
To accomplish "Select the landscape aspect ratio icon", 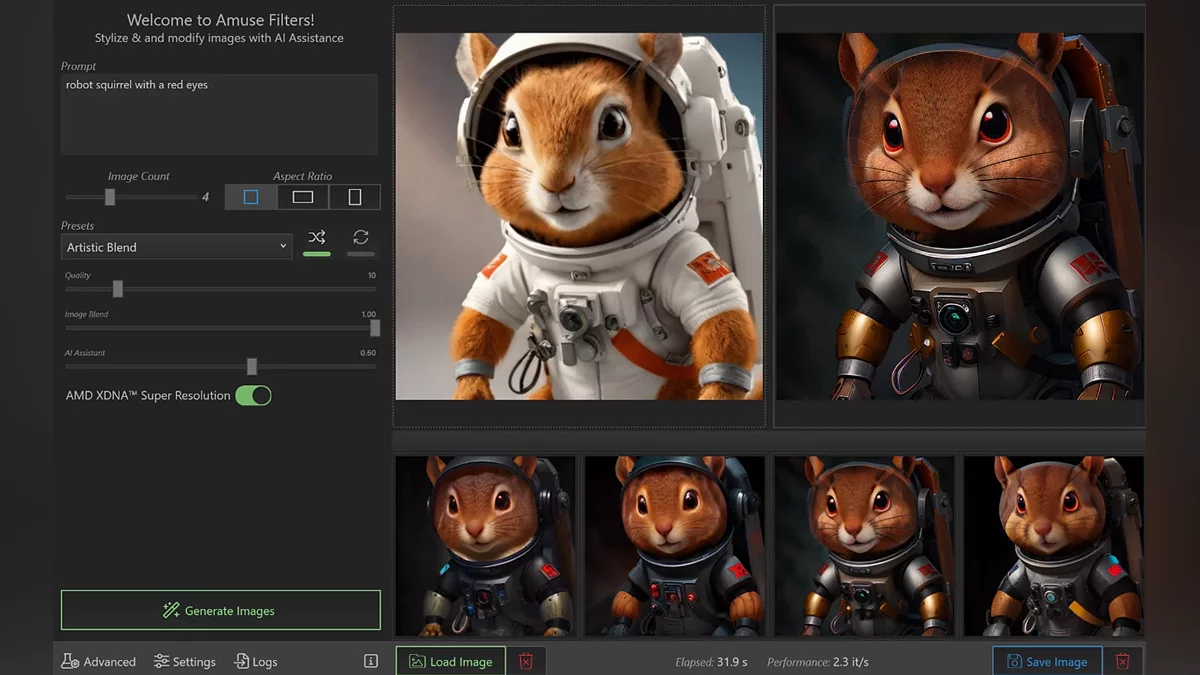I will click(x=303, y=197).
